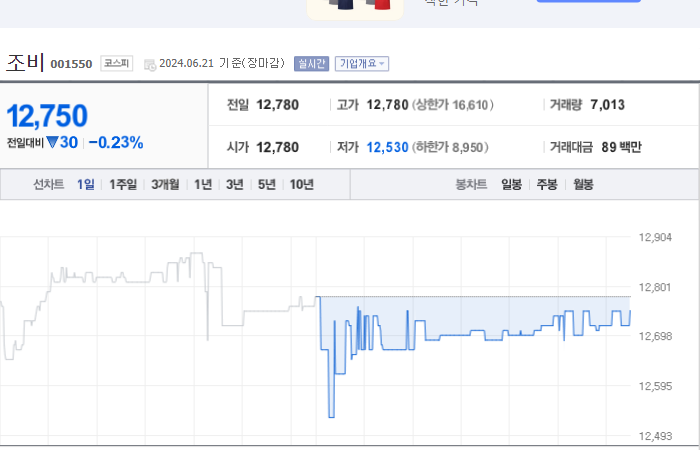Screen dimensions: 700x450
Task: Click the 거래량 value 7,013
Action: (x=608, y=105)
